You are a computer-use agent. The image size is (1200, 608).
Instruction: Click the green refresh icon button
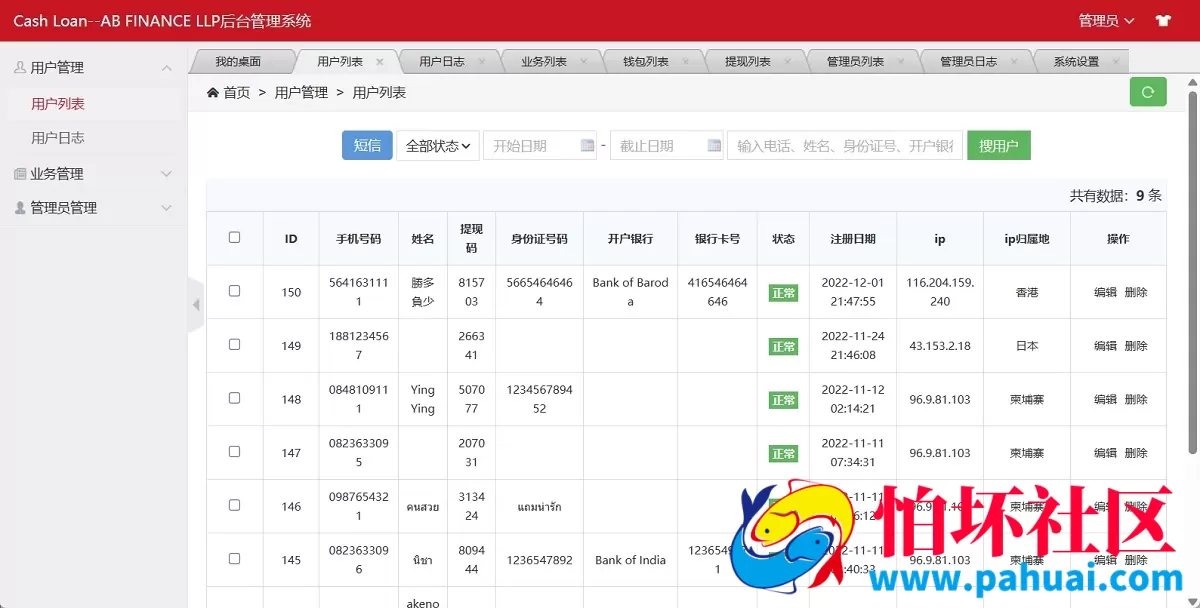[x=1148, y=92]
